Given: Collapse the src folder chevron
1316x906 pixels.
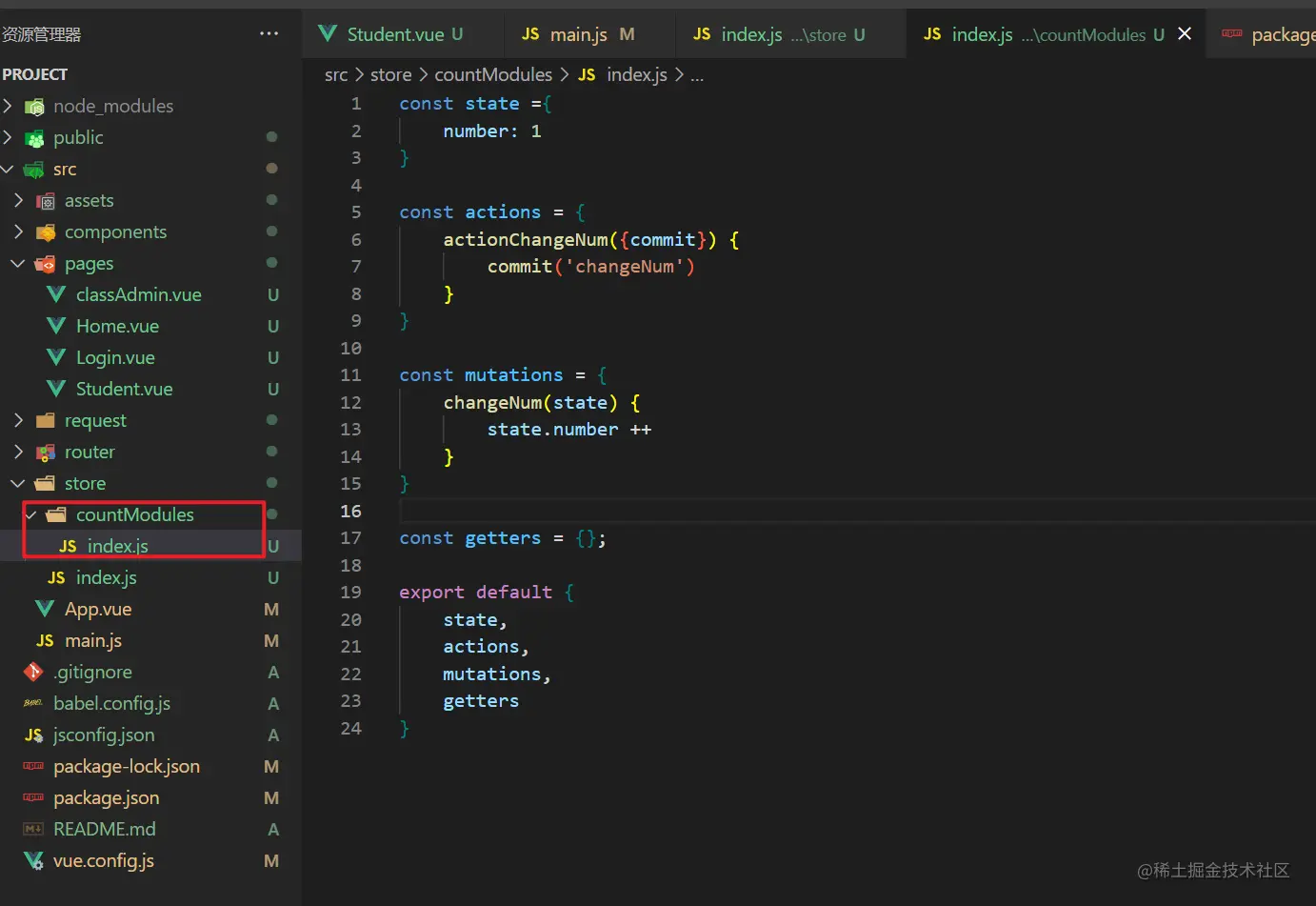Looking at the screenshot, I should pos(8,169).
